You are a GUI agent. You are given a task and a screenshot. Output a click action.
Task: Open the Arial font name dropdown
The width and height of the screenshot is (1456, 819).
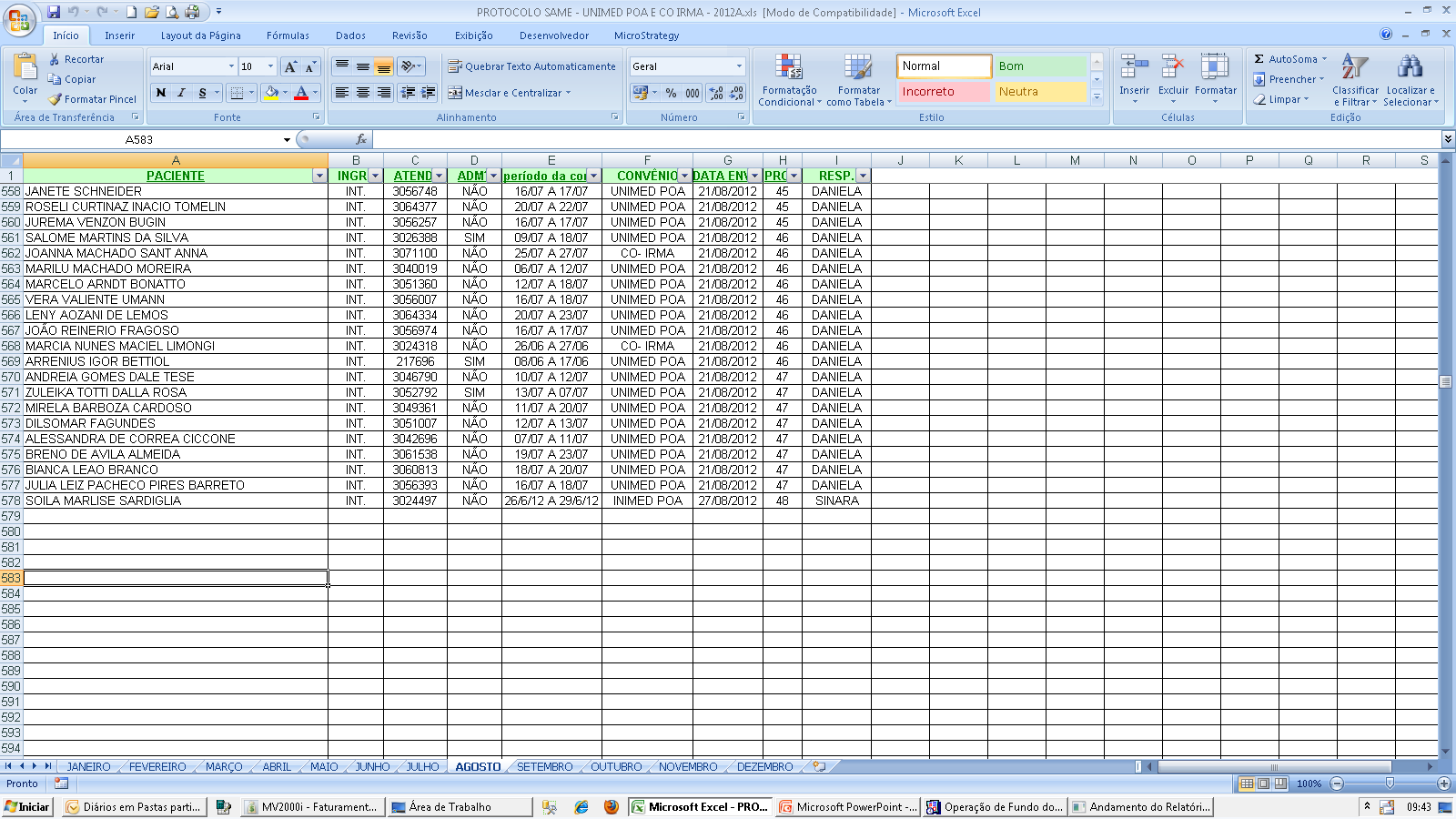(x=230, y=66)
